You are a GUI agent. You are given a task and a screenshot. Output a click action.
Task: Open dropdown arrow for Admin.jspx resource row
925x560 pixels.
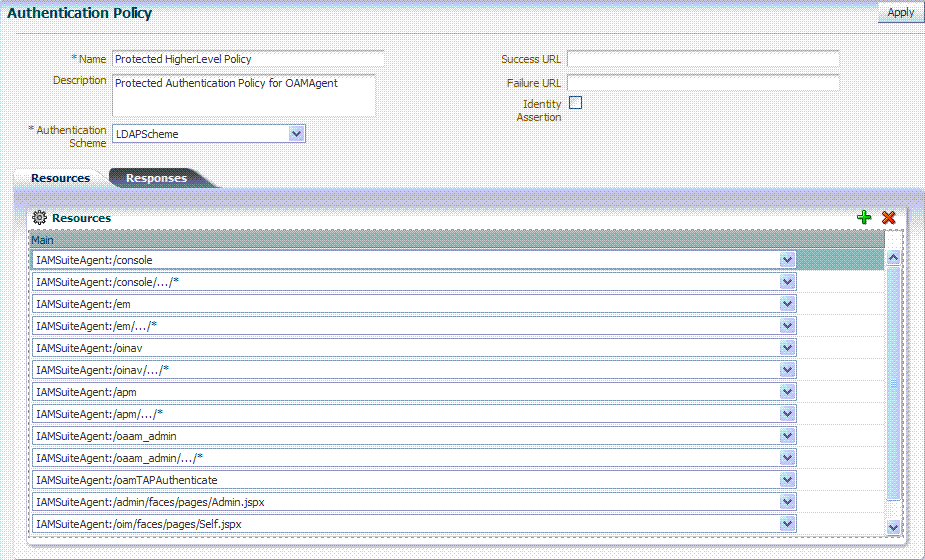pos(787,502)
